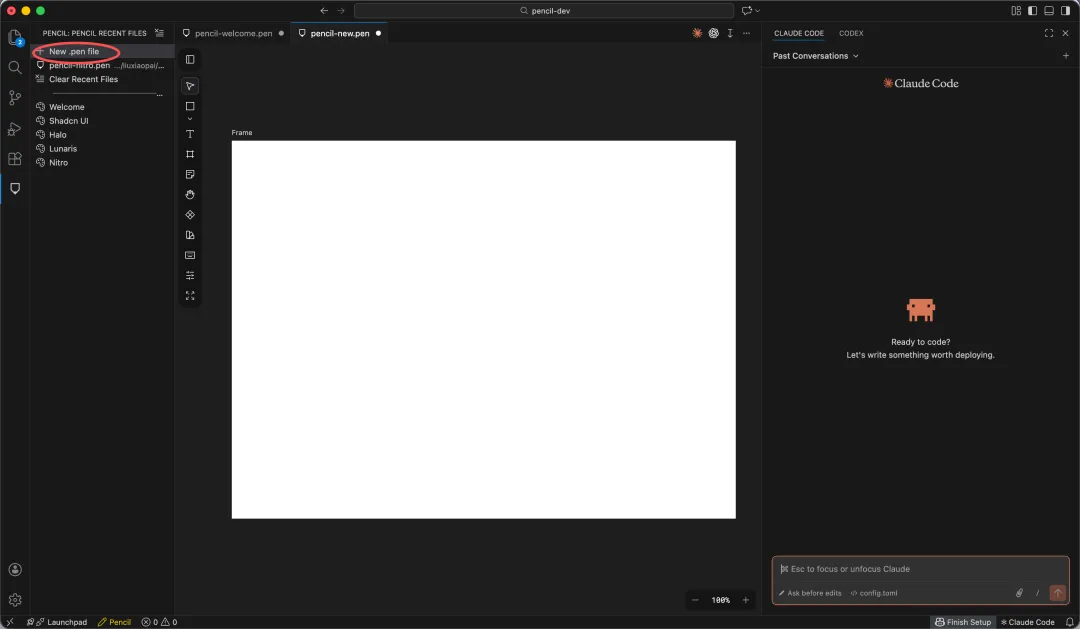The width and height of the screenshot is (1080, 629).
Task: Open the errors and warnings status item
Action: point(159,622)
